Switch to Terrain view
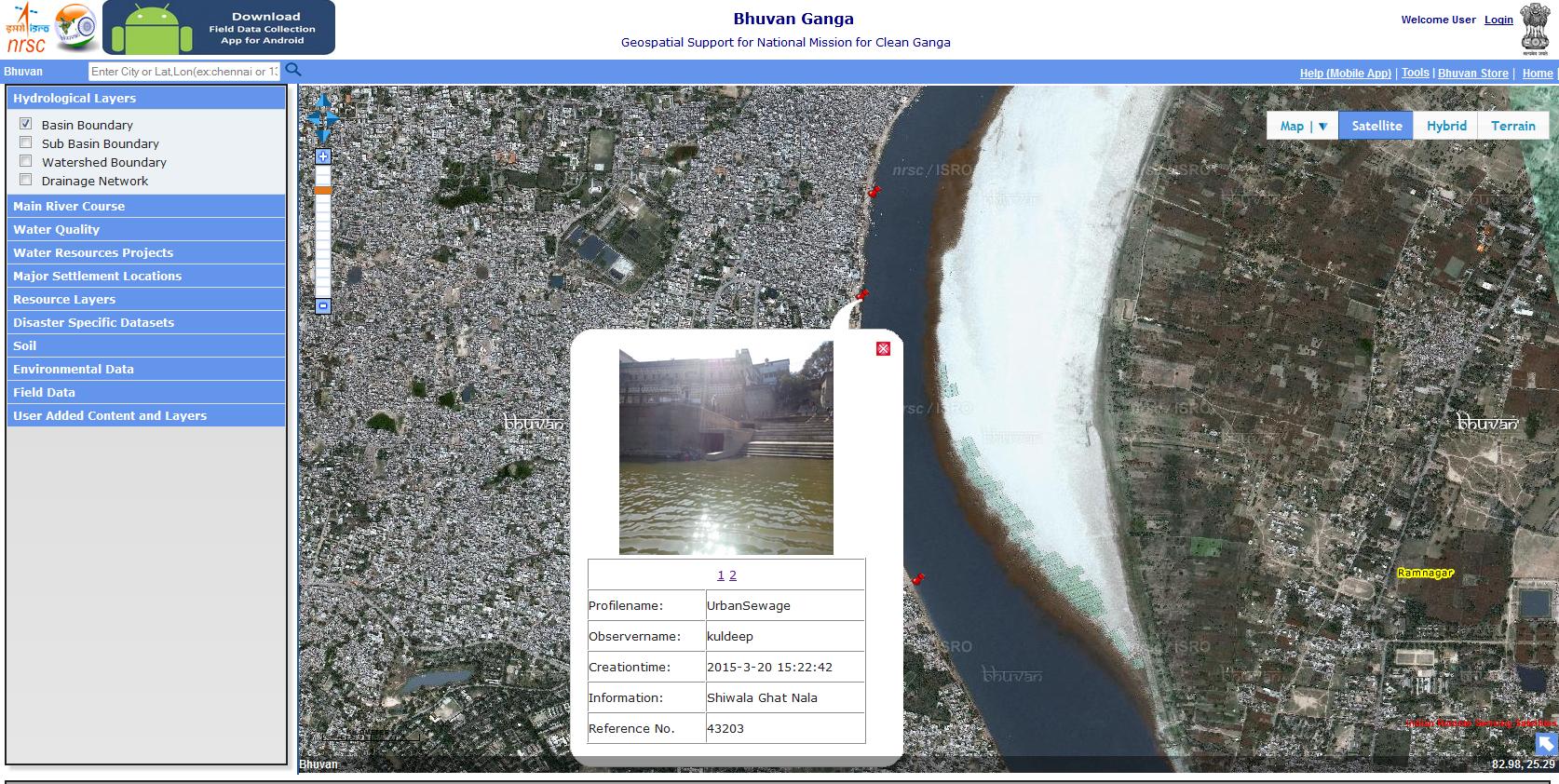 pyautogui.click(x=1513, y=126)
